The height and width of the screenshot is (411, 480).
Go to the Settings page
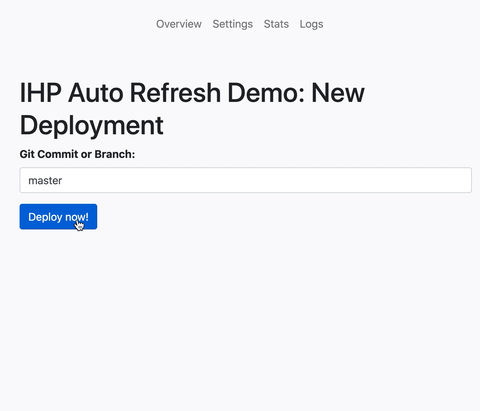click(233, 24)
